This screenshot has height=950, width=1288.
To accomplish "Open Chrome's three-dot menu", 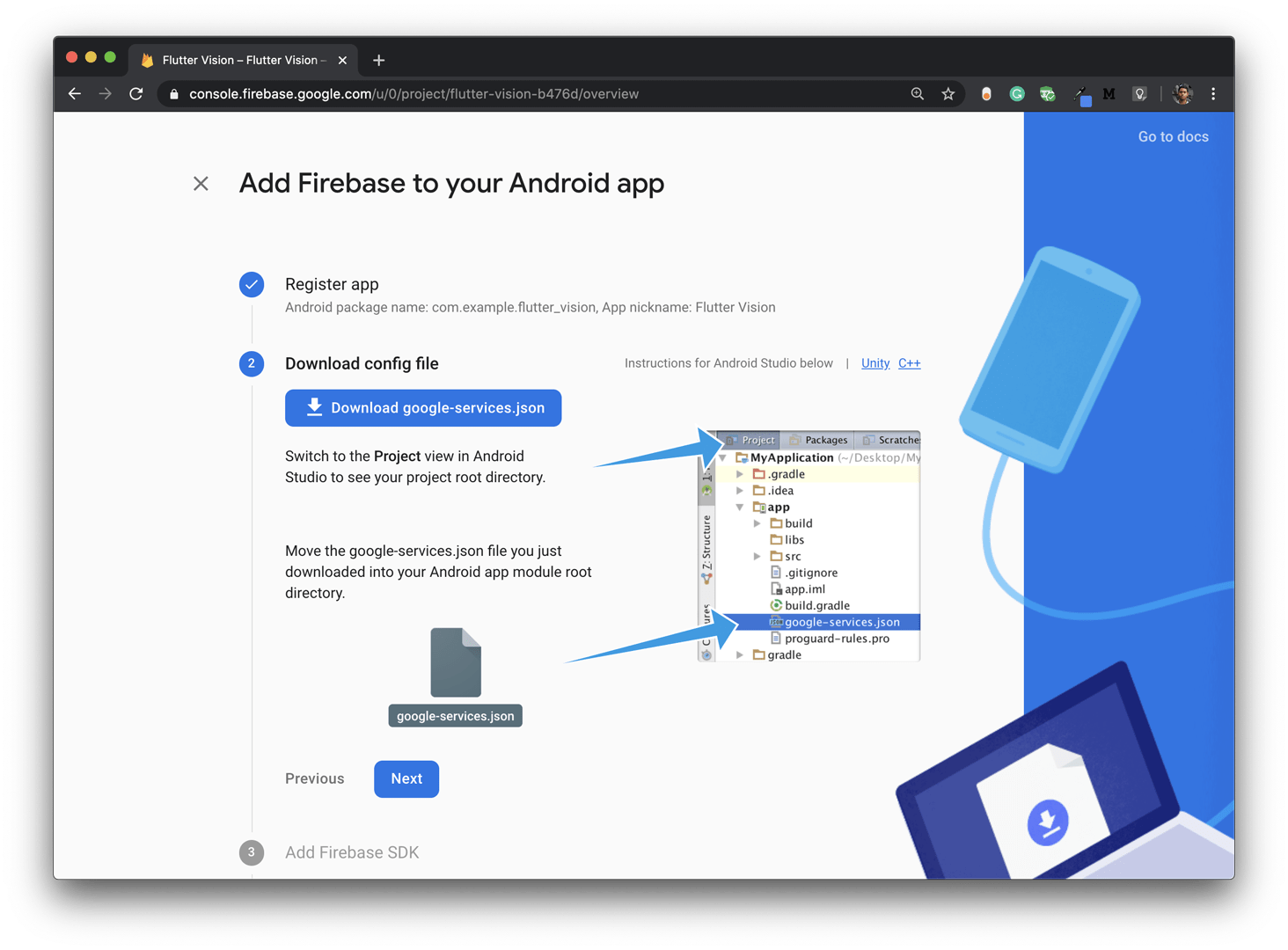I will 1213,94.
